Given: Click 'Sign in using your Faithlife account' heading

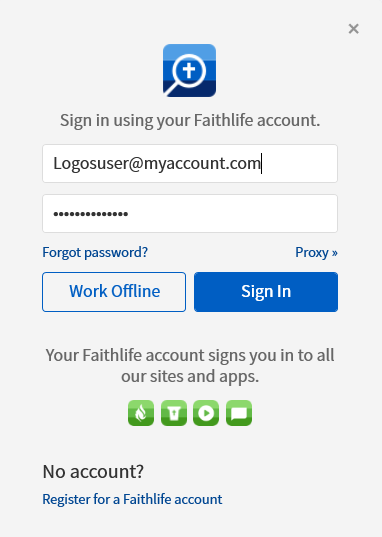Looking at the screenshot, I should (190, 121).
